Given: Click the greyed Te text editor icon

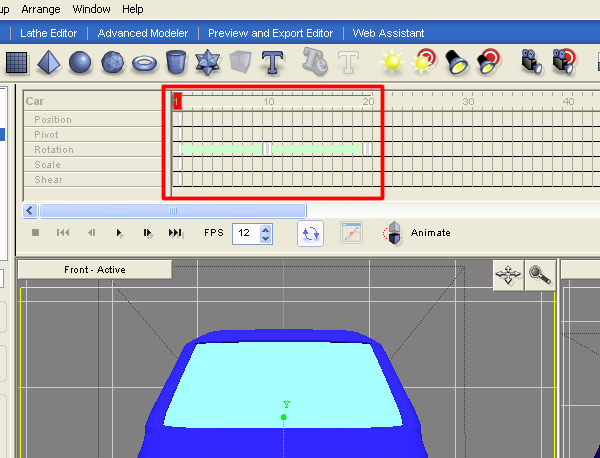Looking at the screenshot, I should (x=315, y=61).
